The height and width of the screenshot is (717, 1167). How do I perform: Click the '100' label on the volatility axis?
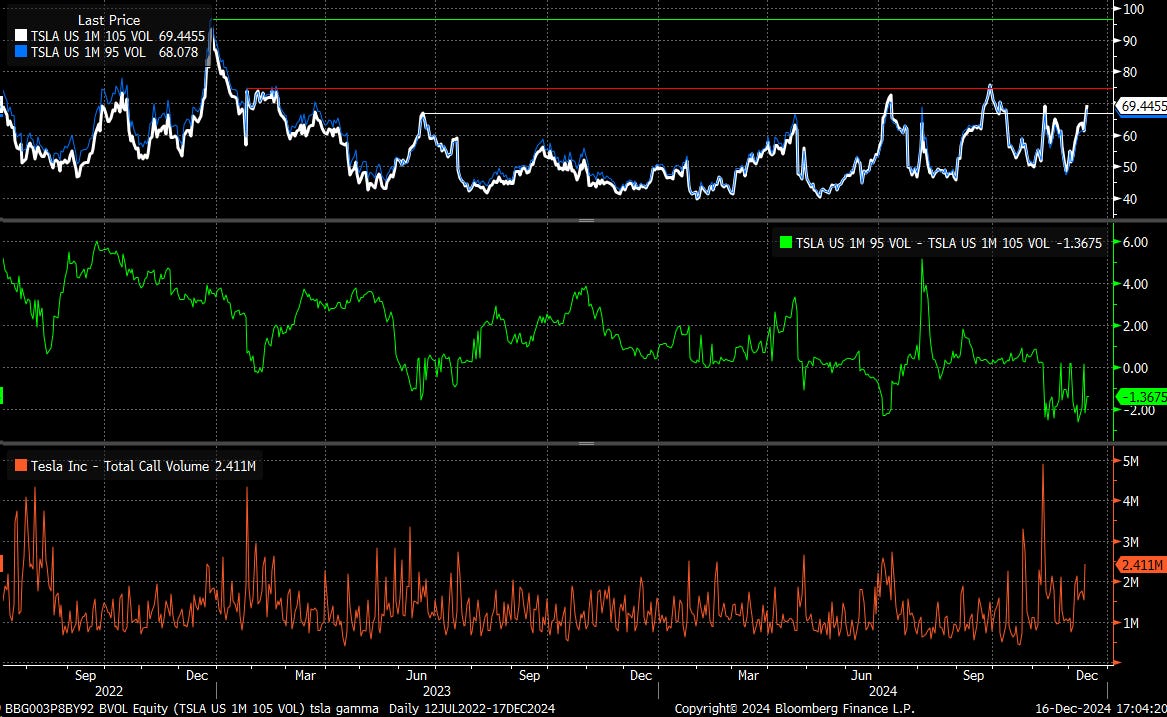1134,9
